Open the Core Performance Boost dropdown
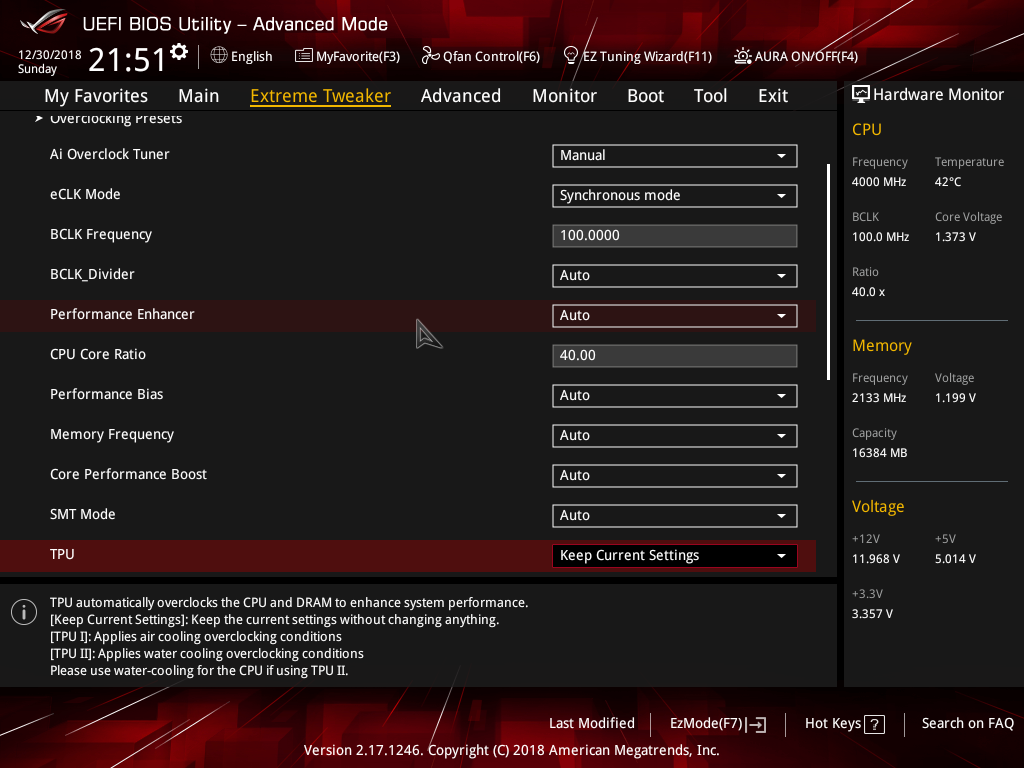 pos(675,475)
